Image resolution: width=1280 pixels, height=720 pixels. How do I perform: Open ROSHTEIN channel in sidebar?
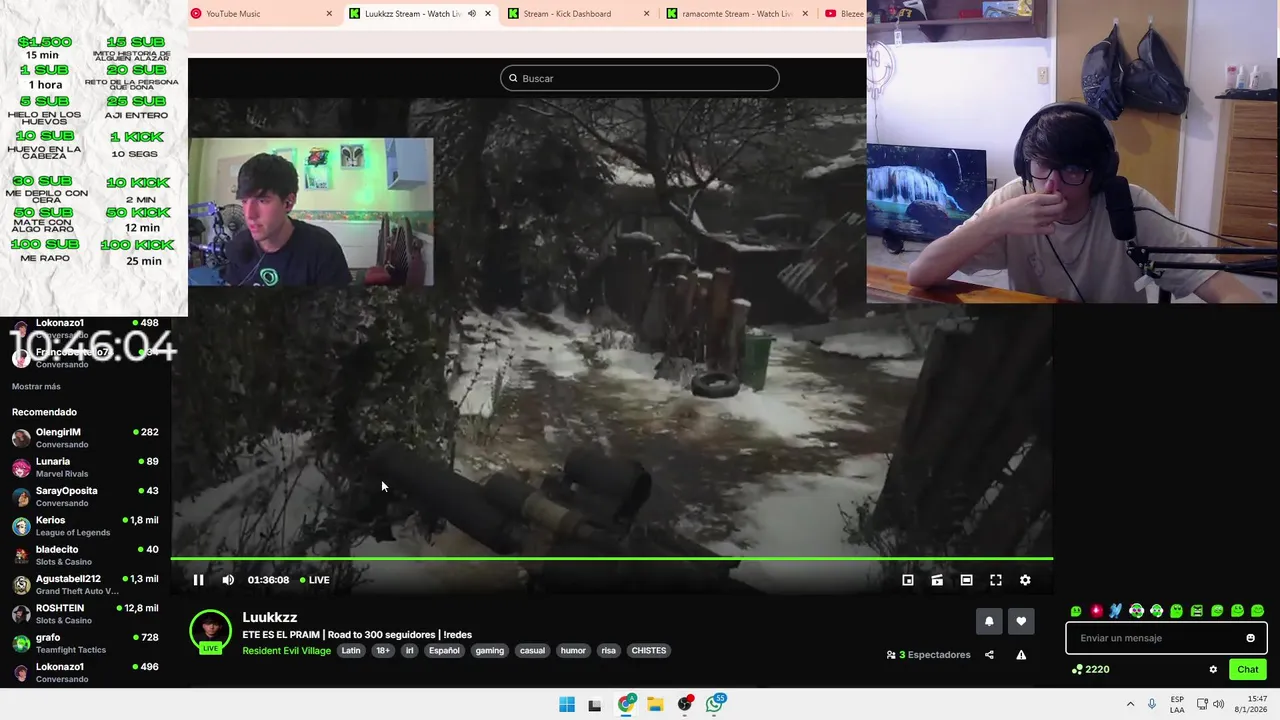(85, 614)
